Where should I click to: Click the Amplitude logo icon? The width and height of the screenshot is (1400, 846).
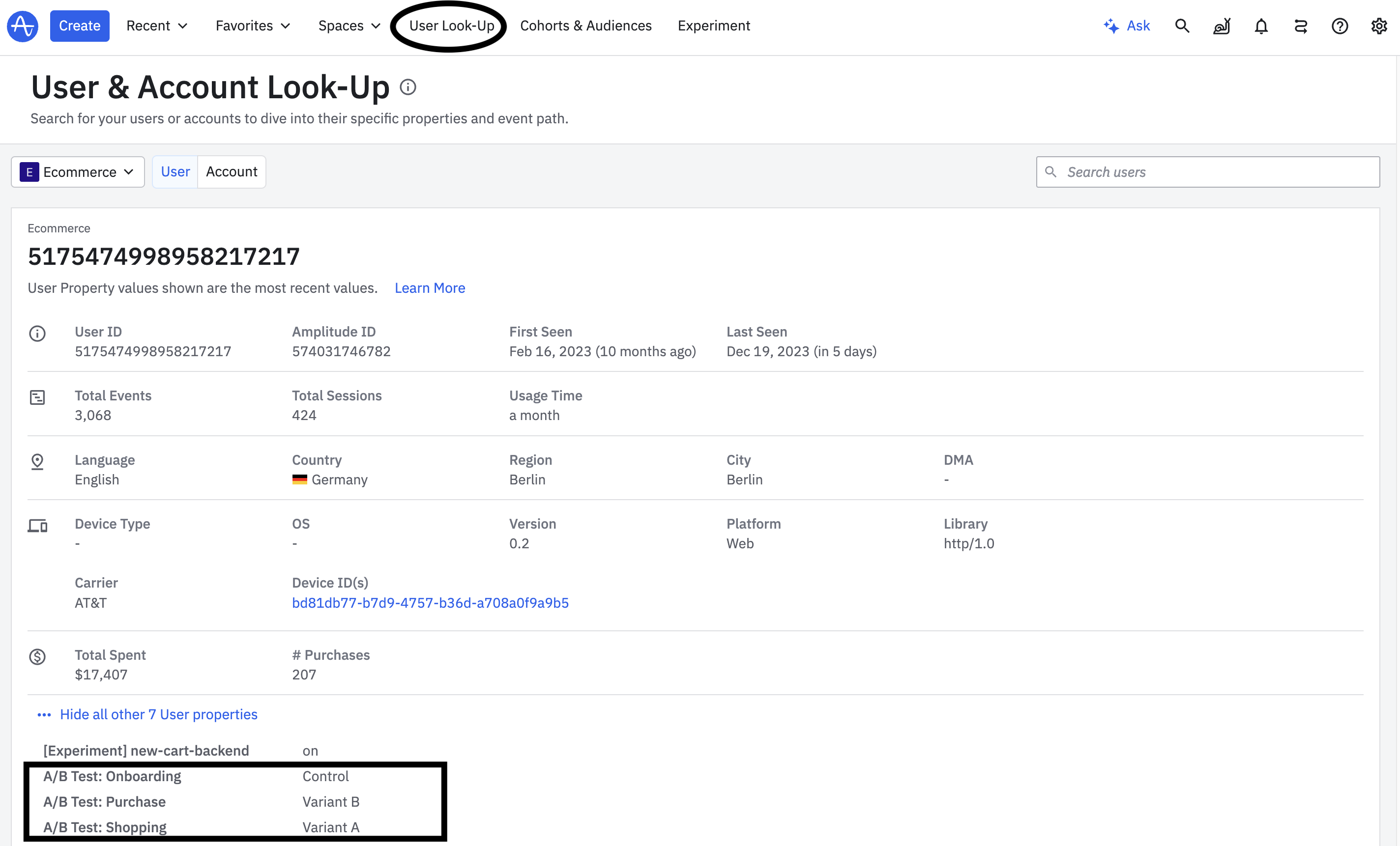pos(23,26)
